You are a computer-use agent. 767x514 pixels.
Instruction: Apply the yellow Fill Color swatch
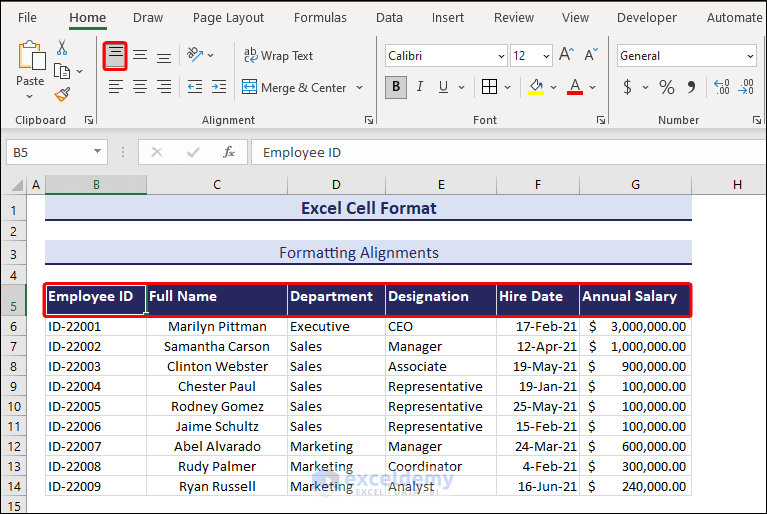[x=535, y=87]
